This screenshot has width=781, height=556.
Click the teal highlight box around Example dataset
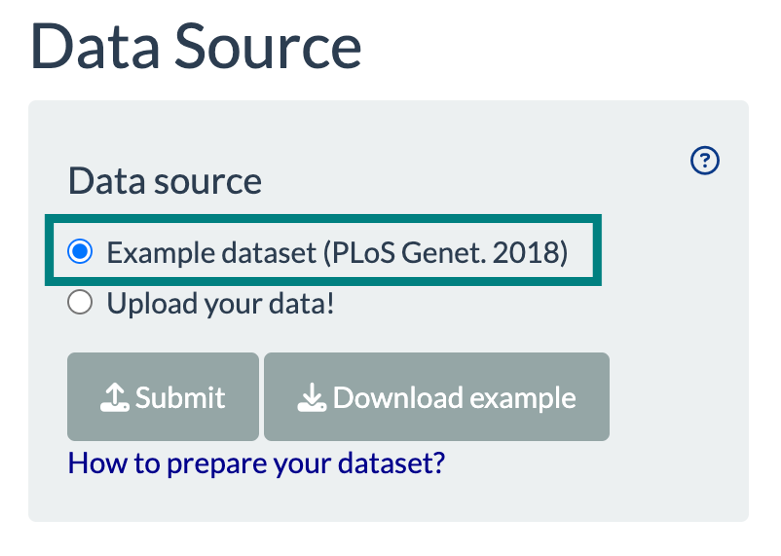point(597,253)
